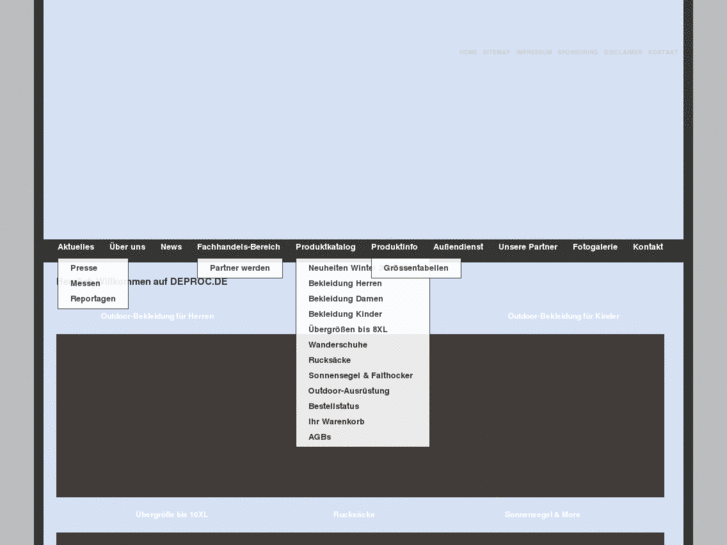Open the Sonnensegel & More category link
This screenshot has height=545, width=727.
pyautogui.click(x=542, y=514)
